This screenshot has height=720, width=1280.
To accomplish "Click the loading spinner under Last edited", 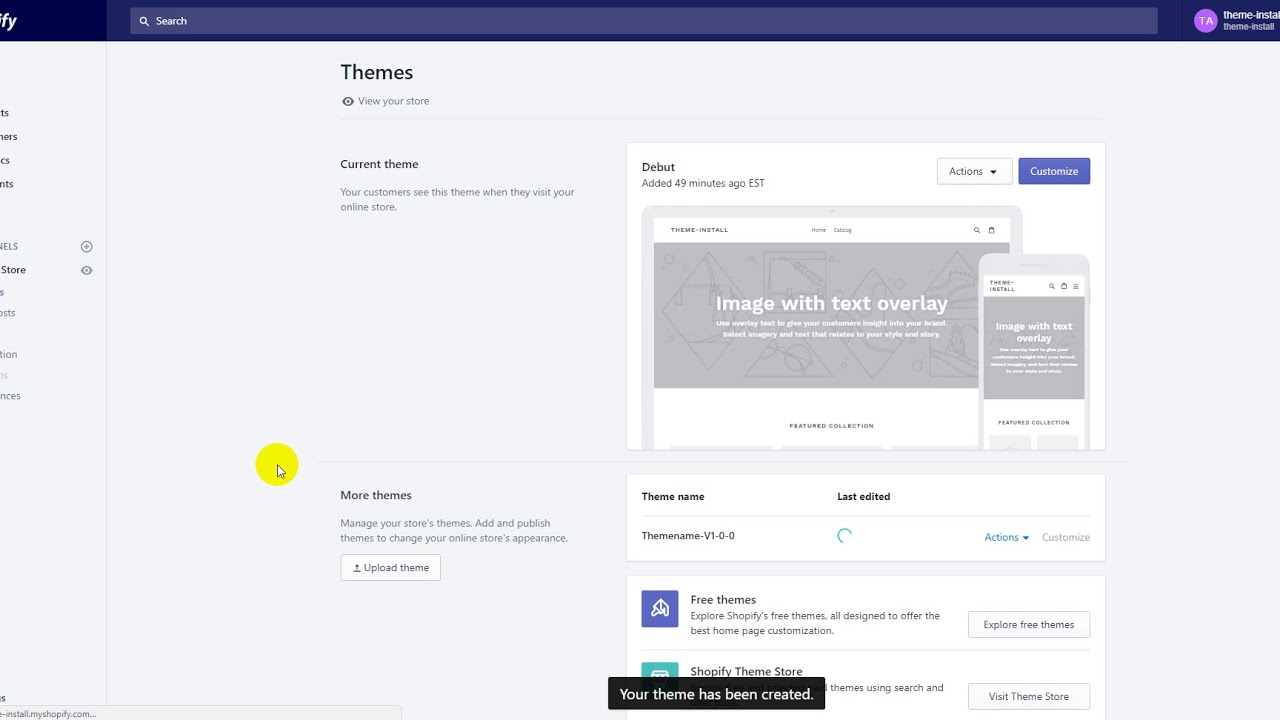I will pos(844,536).
